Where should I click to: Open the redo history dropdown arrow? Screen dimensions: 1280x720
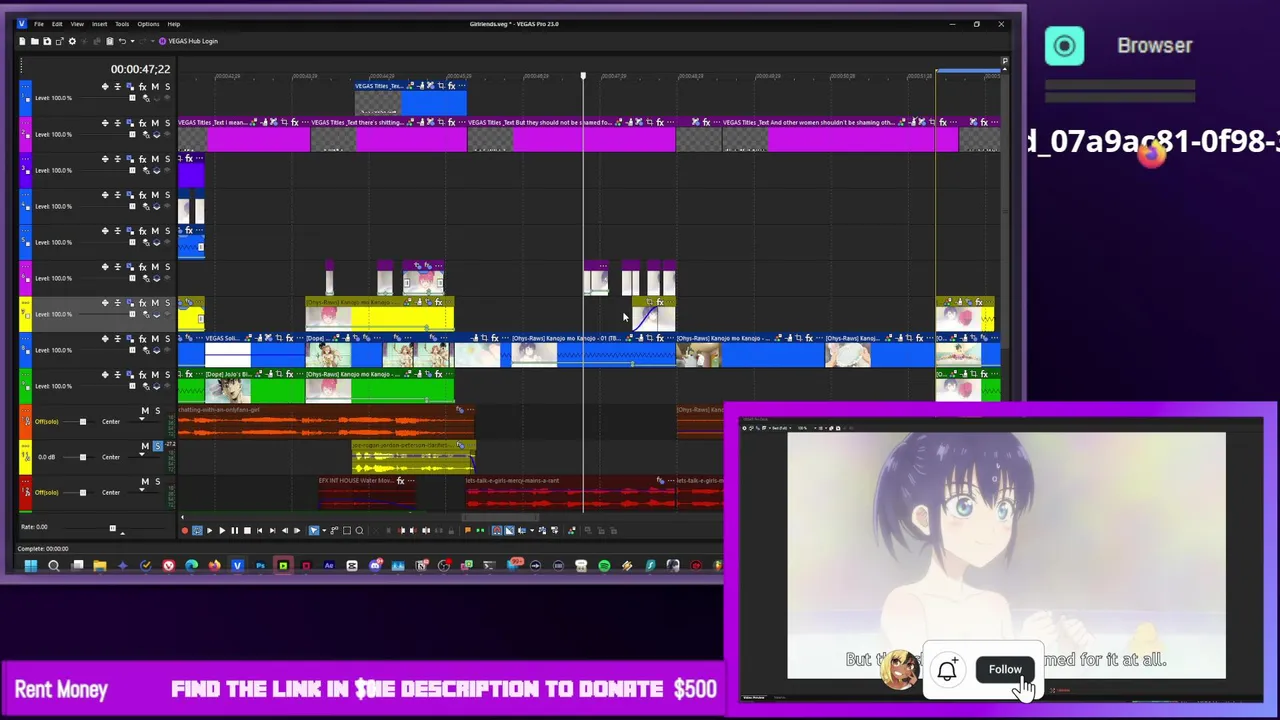click(x=153, y=41)
